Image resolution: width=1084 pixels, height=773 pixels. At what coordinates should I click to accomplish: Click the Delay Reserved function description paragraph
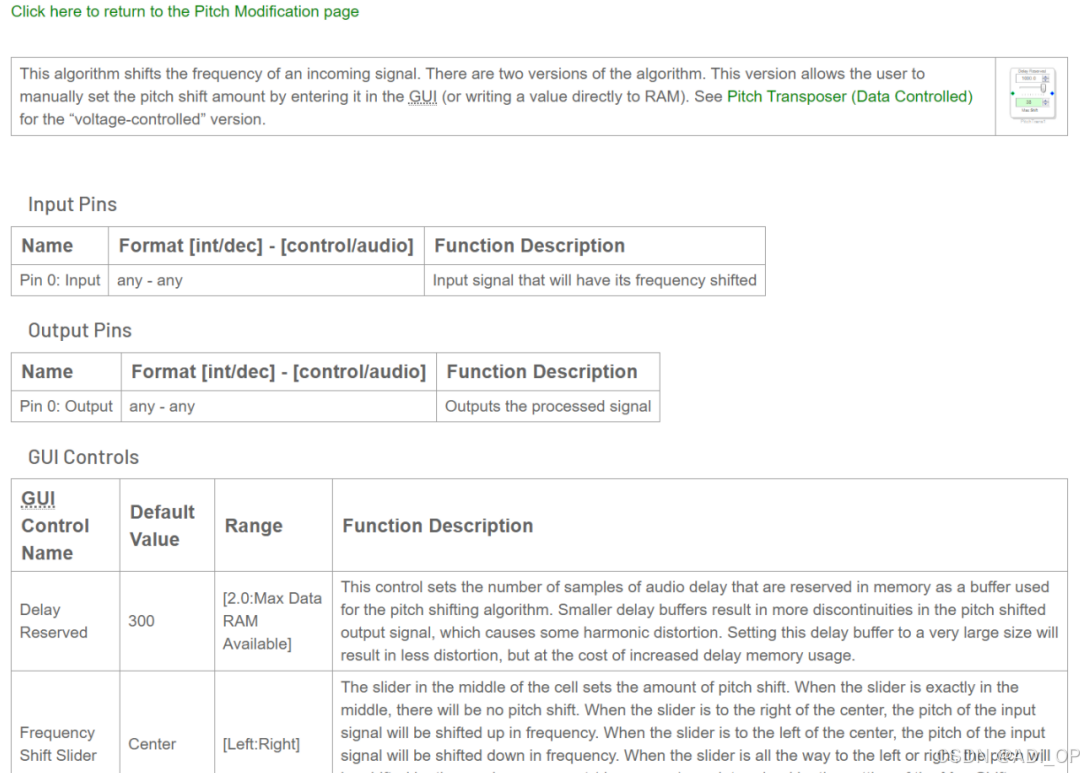coord(700,621)
